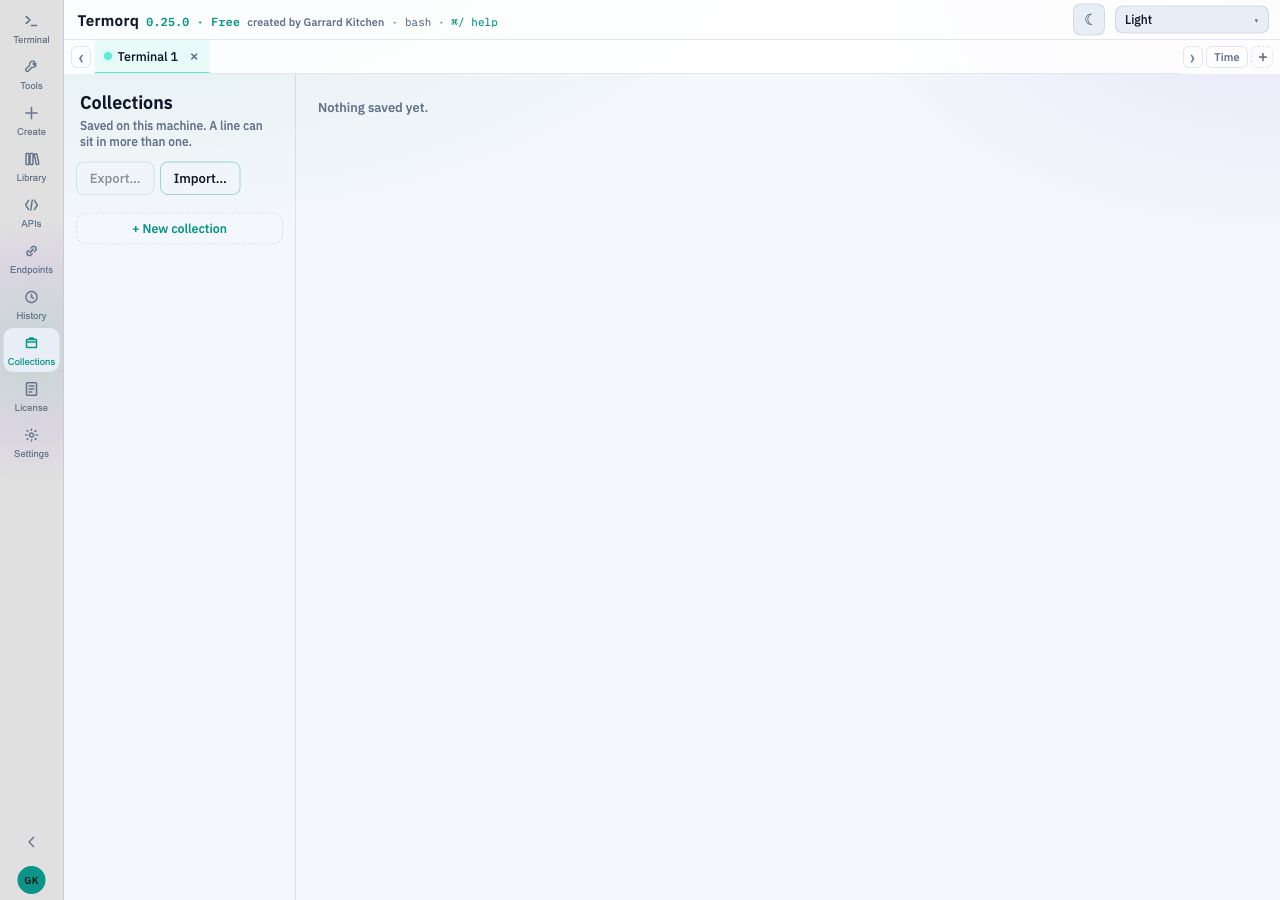Add a new terminal tab with plus
This screenshot has width=1280, height=900.
[x=1263, y=57]
